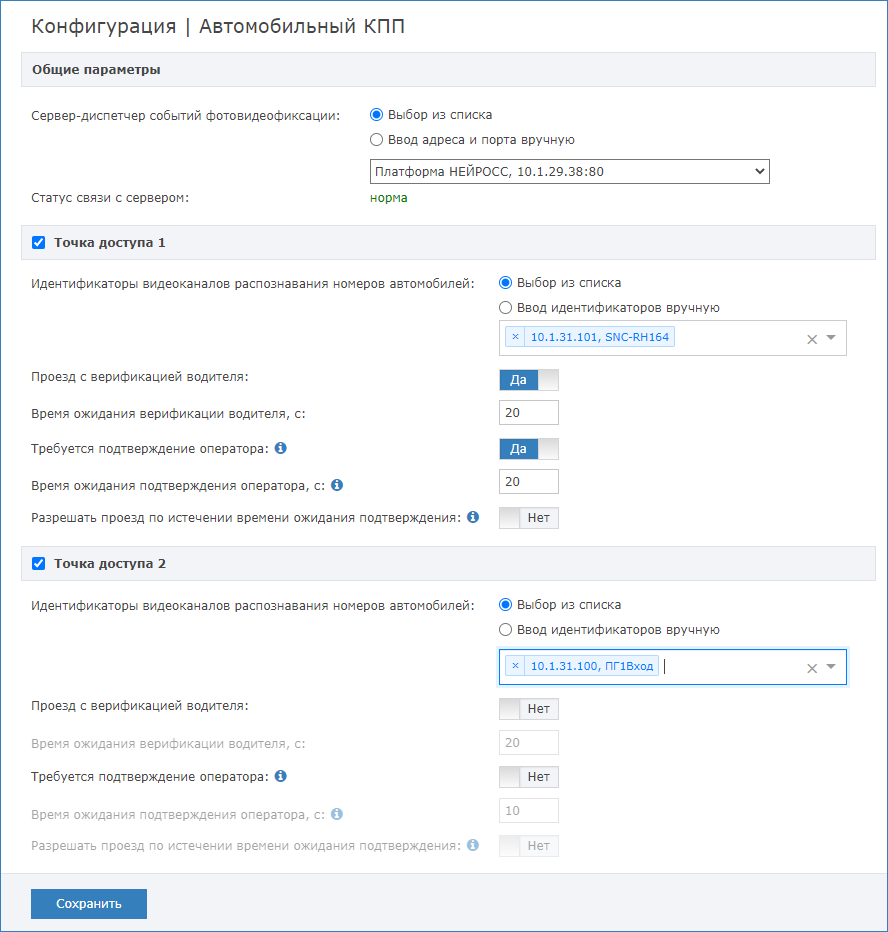Viewport: 888px width, 932px height.
Task: Click info icon next to first 'Требуется подтверждение оператора'
Action: click(281, 448)
